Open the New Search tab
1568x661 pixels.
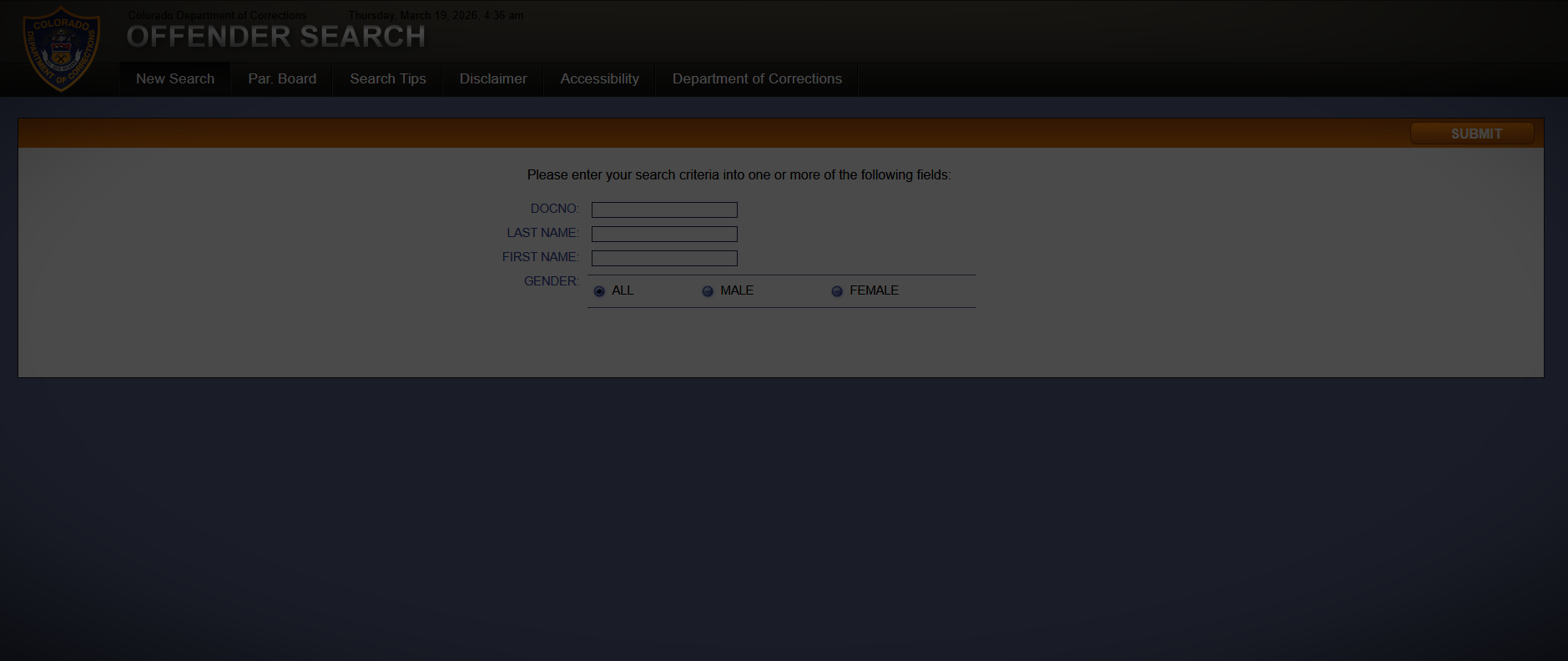(x=175, y=79)
